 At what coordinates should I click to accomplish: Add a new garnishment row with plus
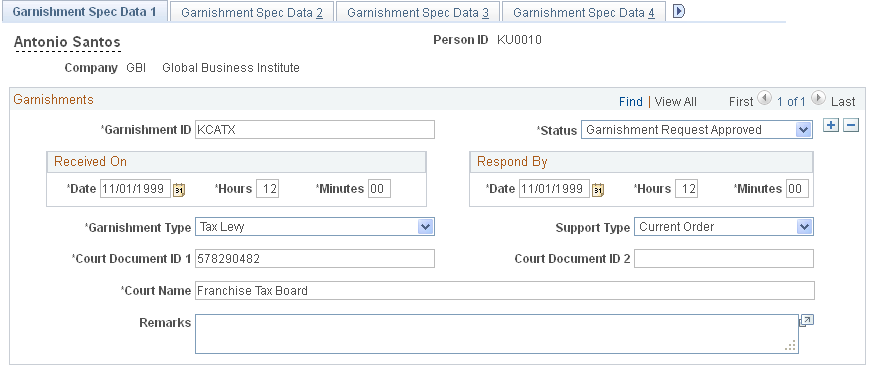pos(831,126)
